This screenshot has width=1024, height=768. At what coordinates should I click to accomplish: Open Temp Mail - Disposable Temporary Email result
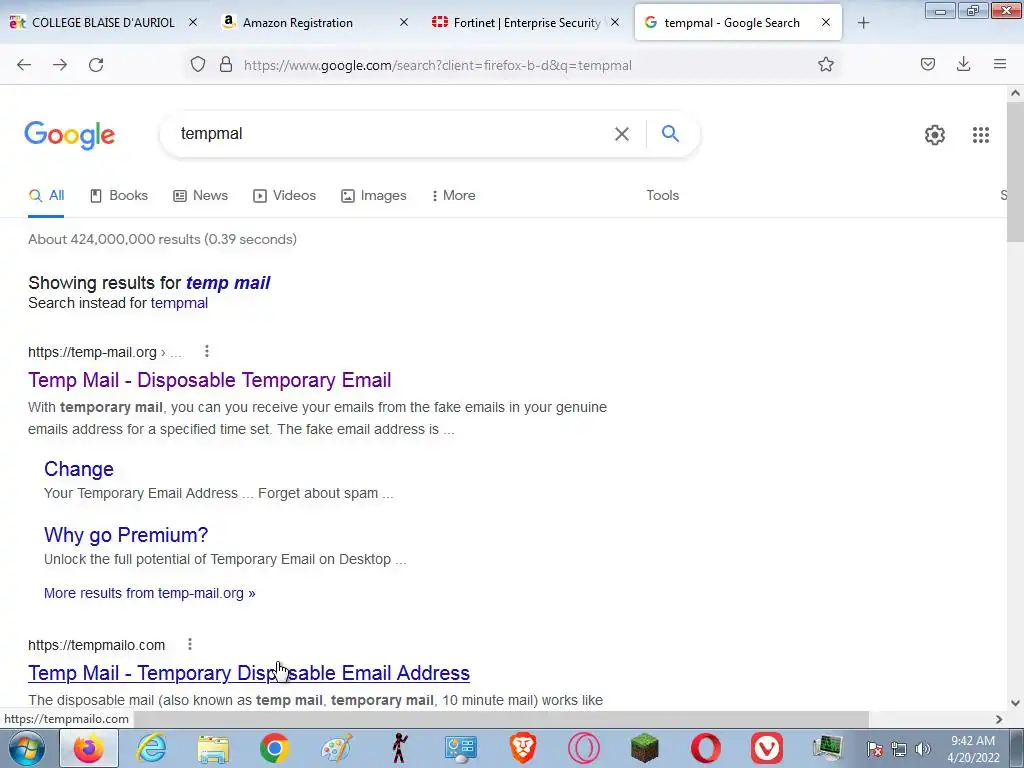[x=210, y=380]
